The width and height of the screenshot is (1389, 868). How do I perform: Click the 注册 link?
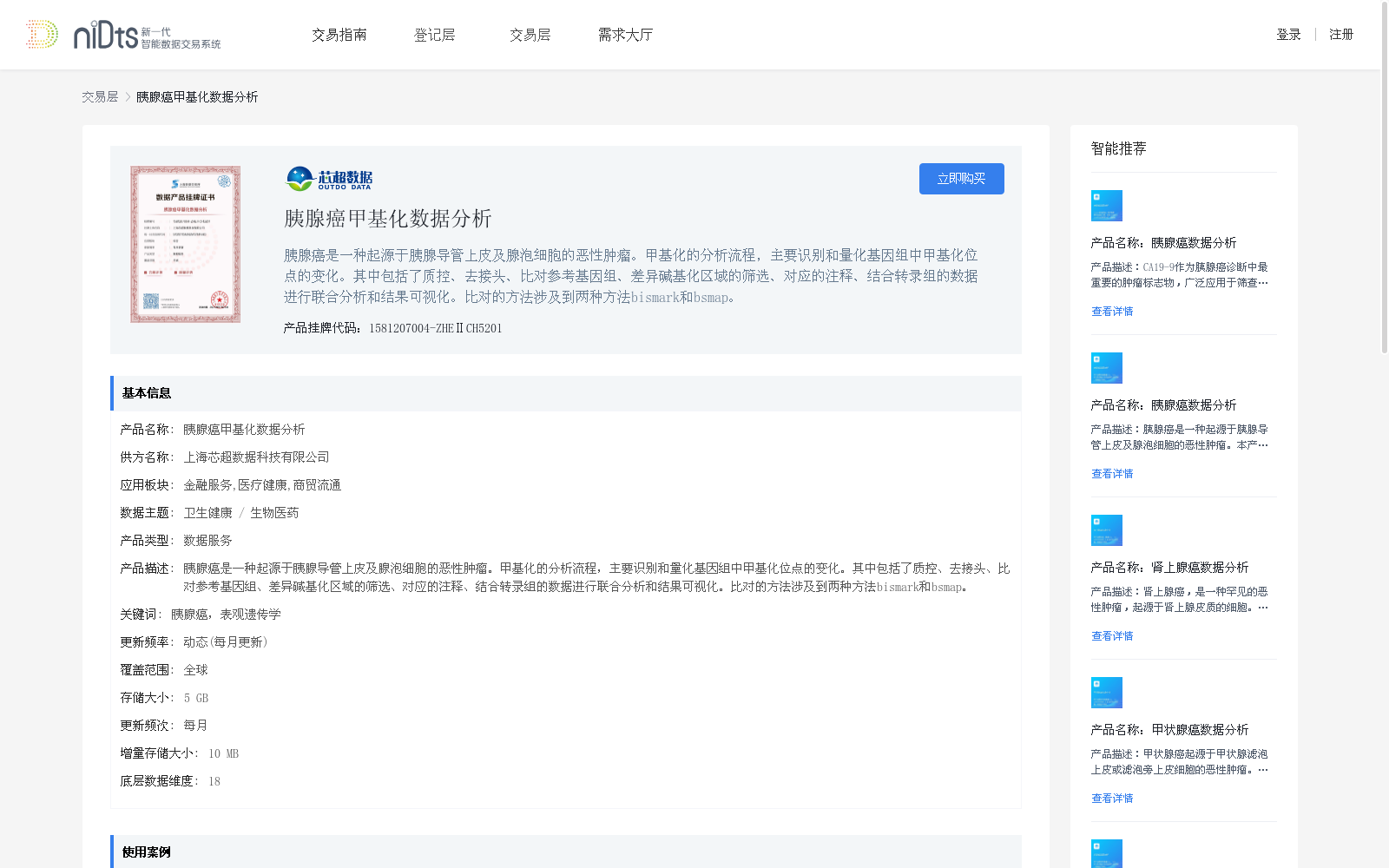point(1341,35)
